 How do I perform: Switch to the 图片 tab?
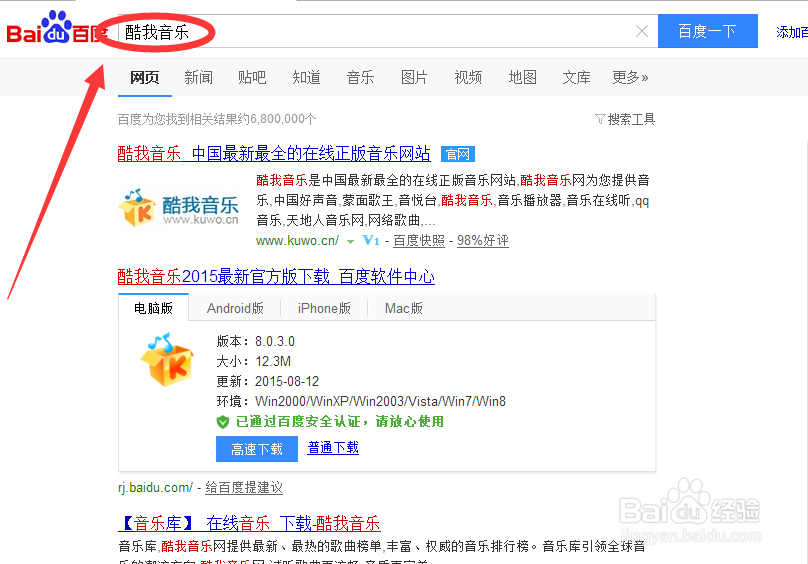[414, 77]
